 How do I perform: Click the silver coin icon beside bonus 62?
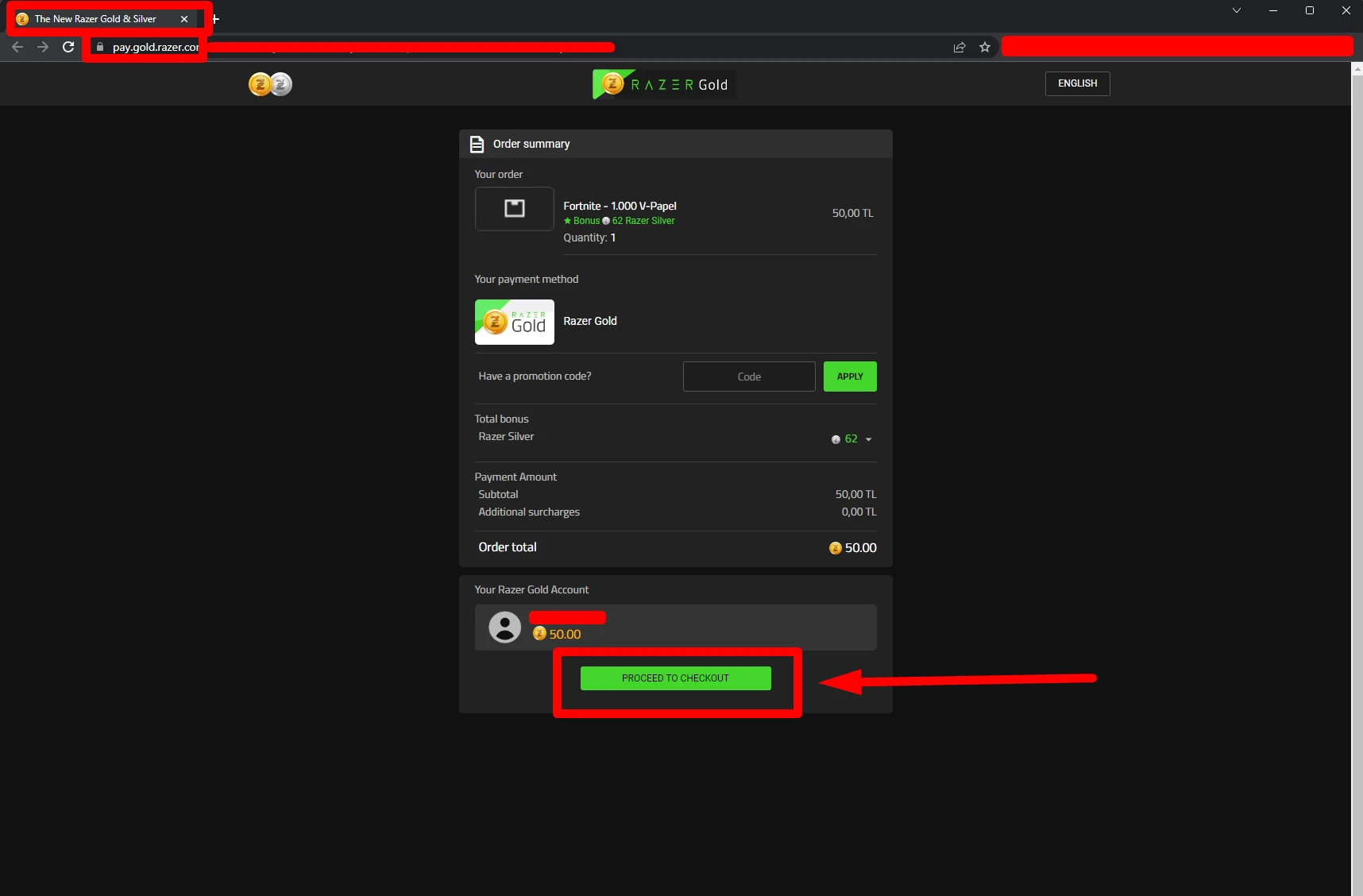click(x=836, y=439)
